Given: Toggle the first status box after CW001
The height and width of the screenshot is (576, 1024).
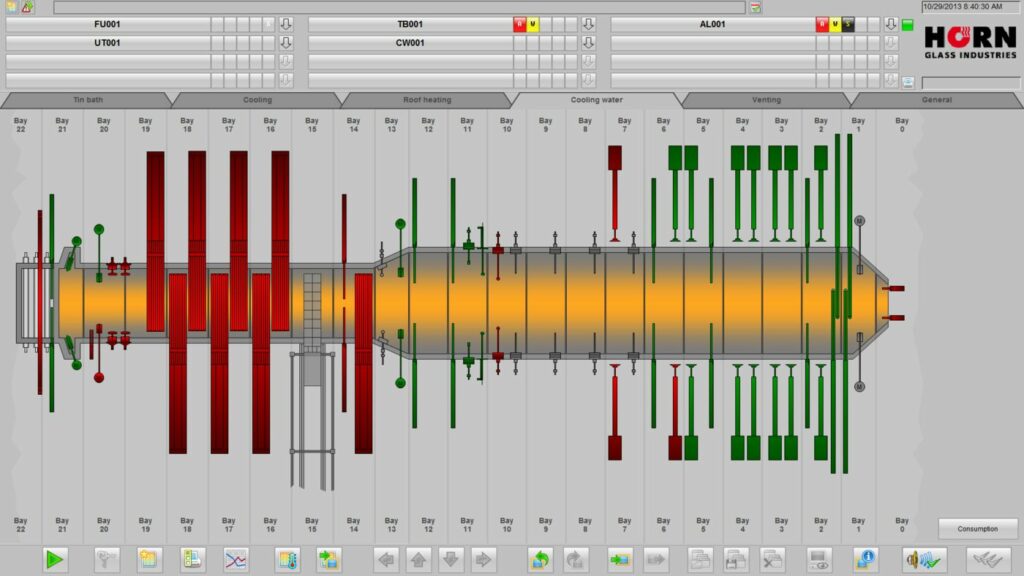Looking at the screenshot, I should [519, 43].
